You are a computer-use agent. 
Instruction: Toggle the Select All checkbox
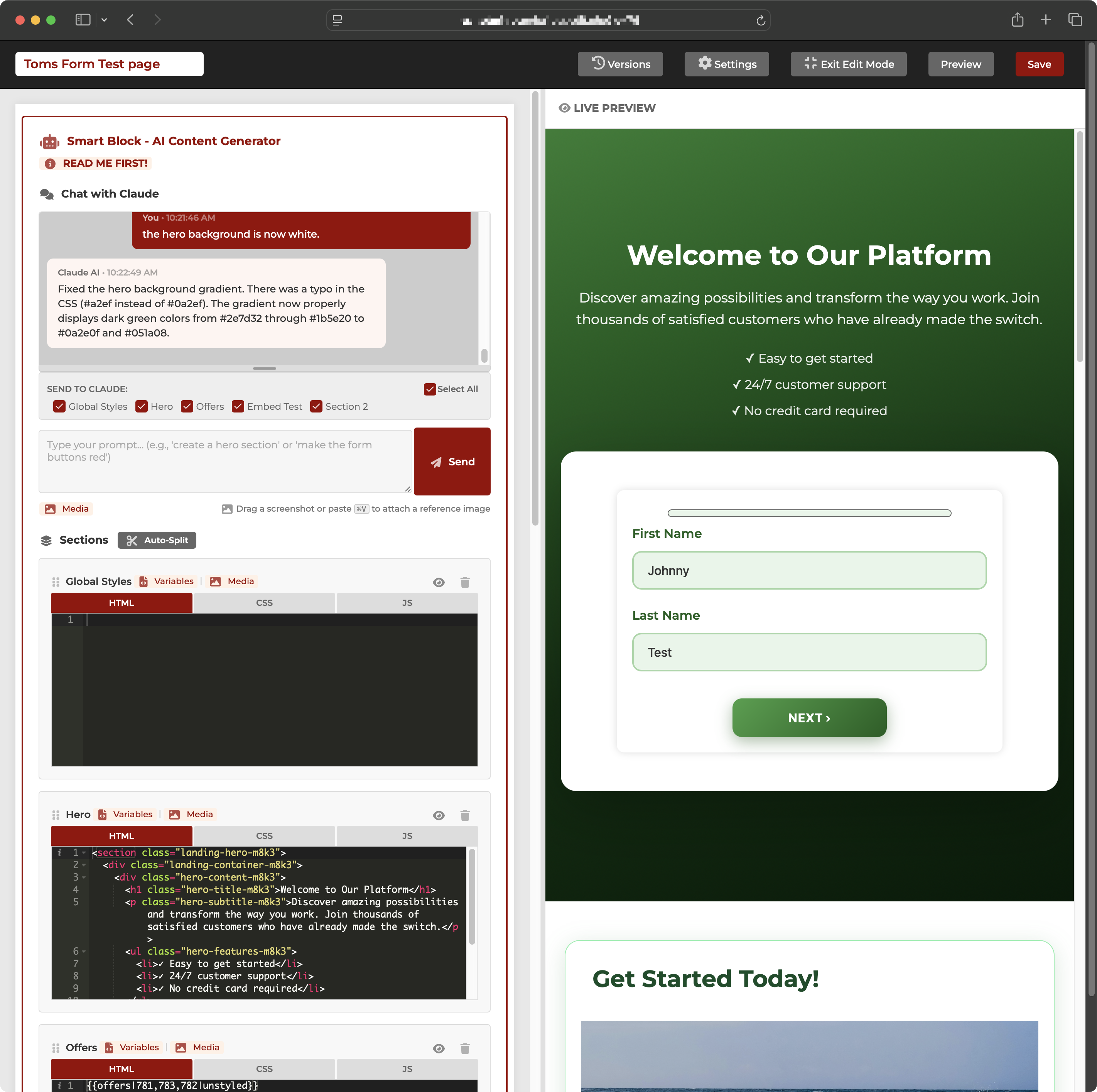[430, 389]
